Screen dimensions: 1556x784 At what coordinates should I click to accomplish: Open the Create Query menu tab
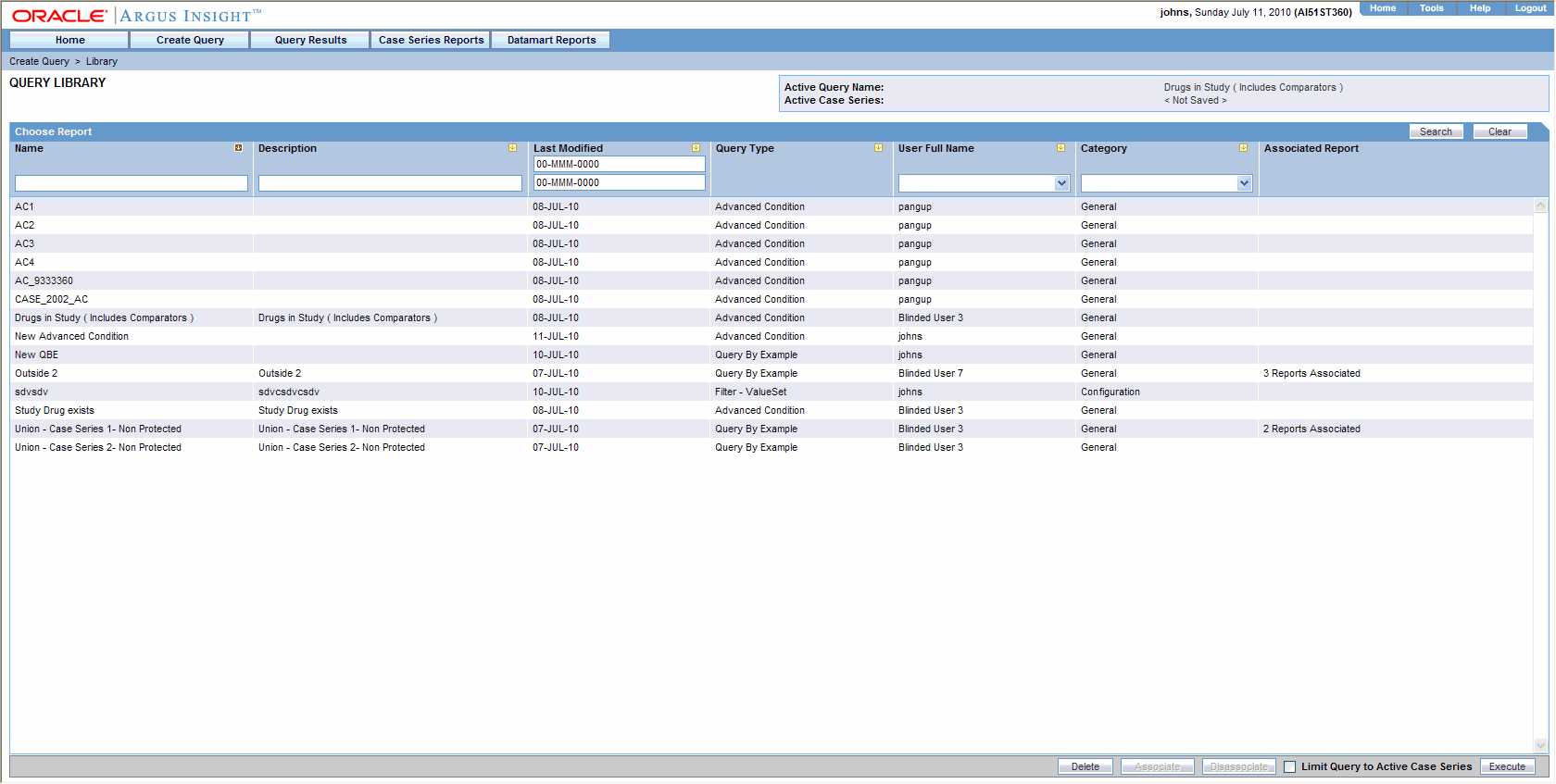pos(190,40)
